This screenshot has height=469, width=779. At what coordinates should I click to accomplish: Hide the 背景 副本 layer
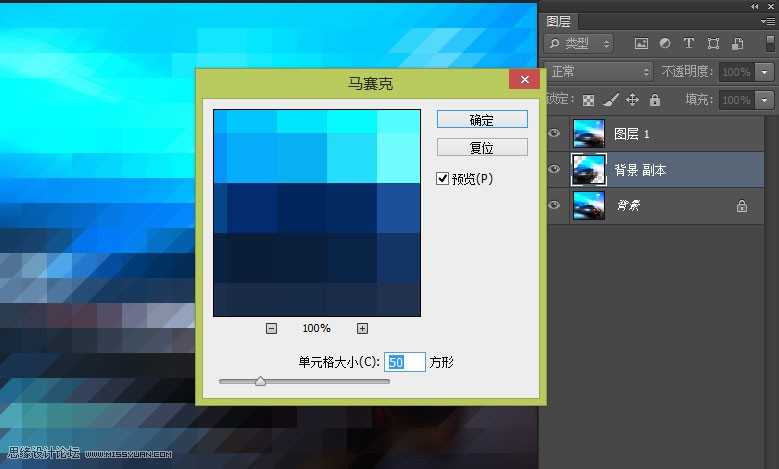pos(555,170)
